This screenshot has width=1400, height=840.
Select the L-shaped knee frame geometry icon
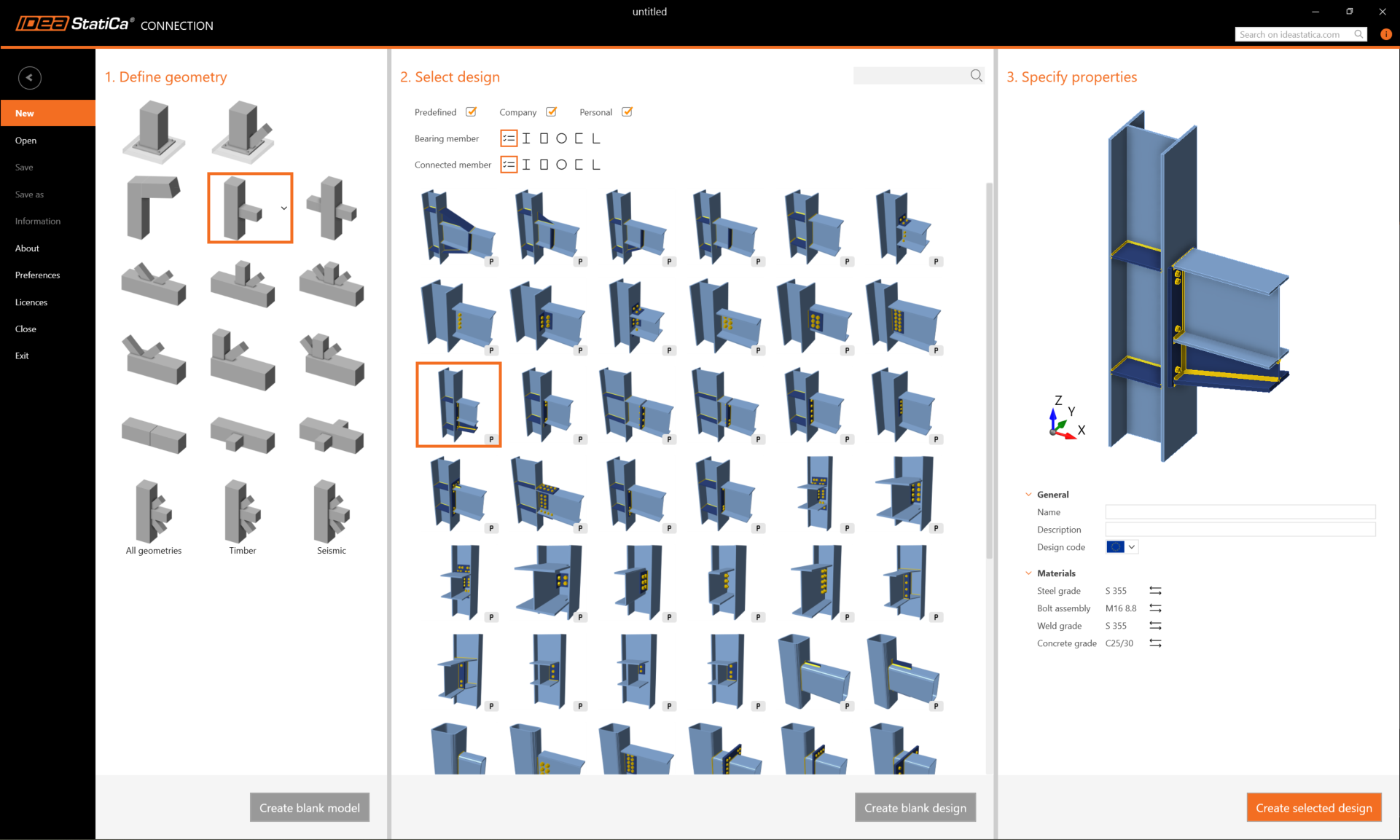(153, 208)
